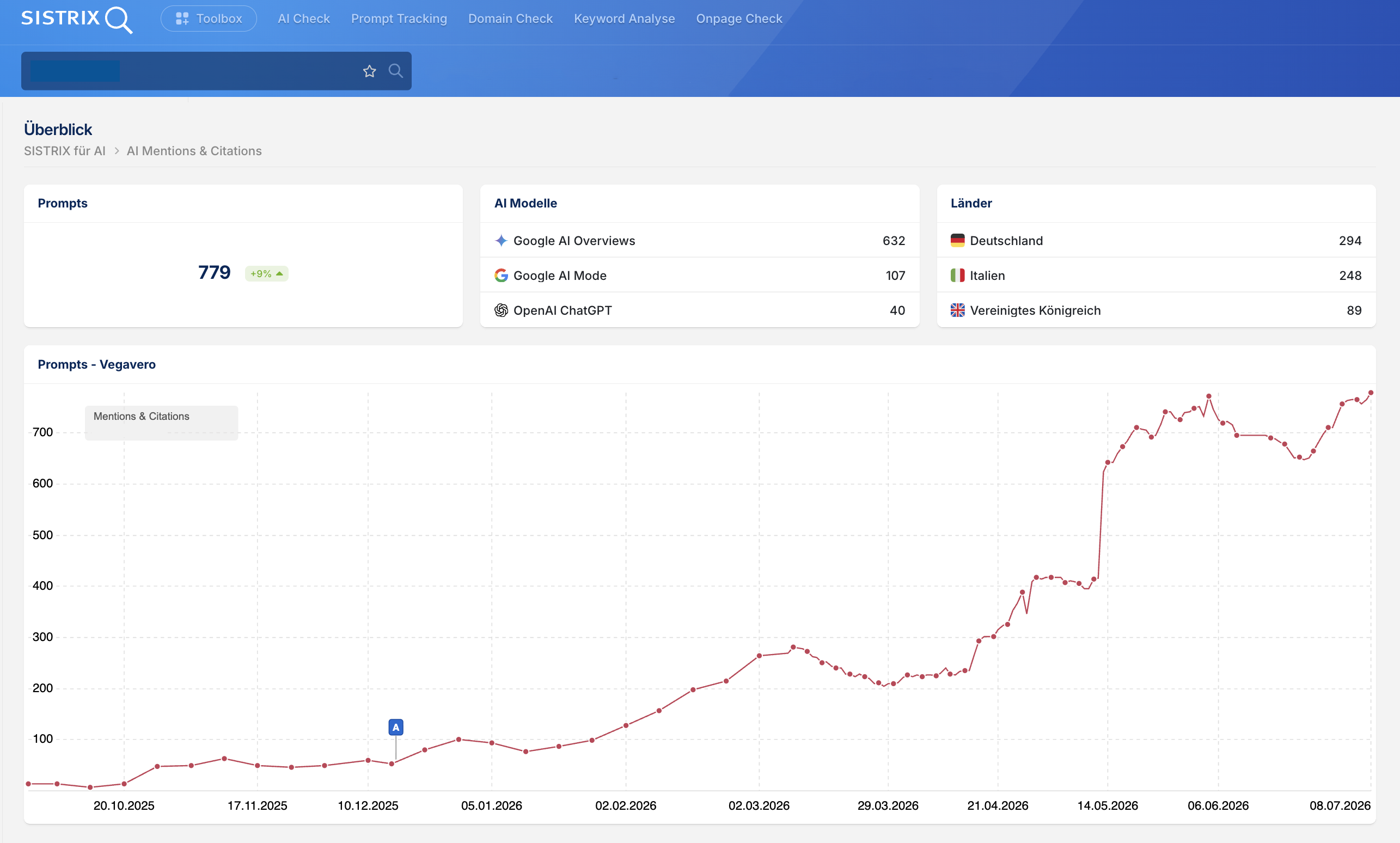Click the Toolbox grid icon
Image resolution: width=1400 pixels, height=843 pixels.
tap(182, 19)
